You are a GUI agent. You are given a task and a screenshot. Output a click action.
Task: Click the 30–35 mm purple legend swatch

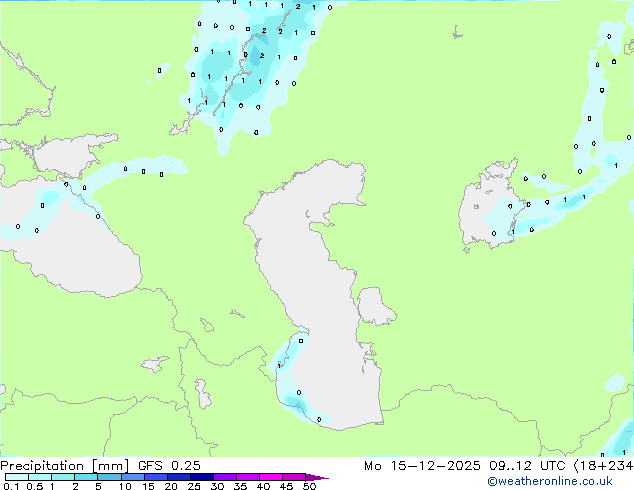(x=224, y=477)
